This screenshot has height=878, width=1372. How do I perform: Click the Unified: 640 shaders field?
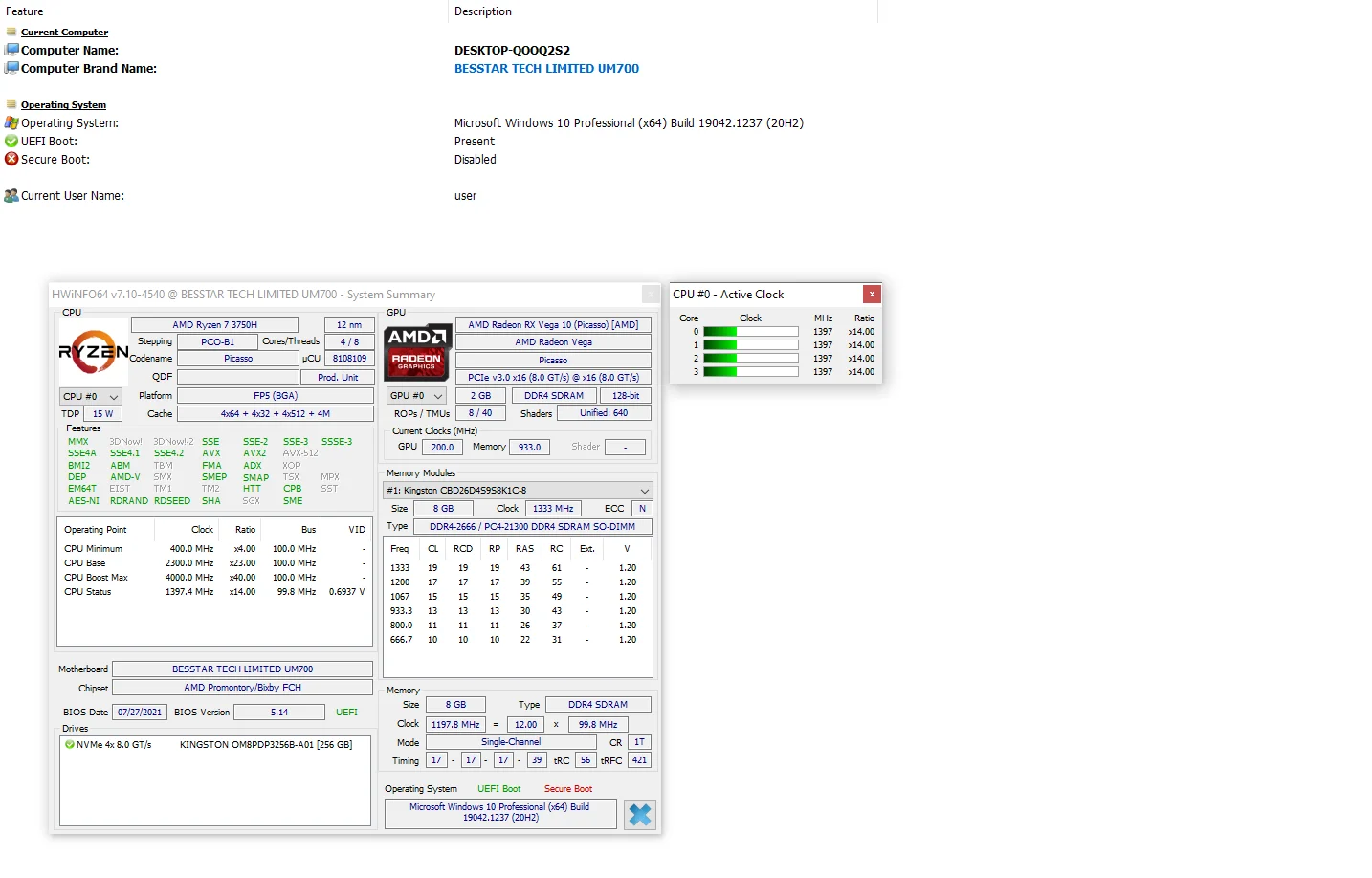604,413
